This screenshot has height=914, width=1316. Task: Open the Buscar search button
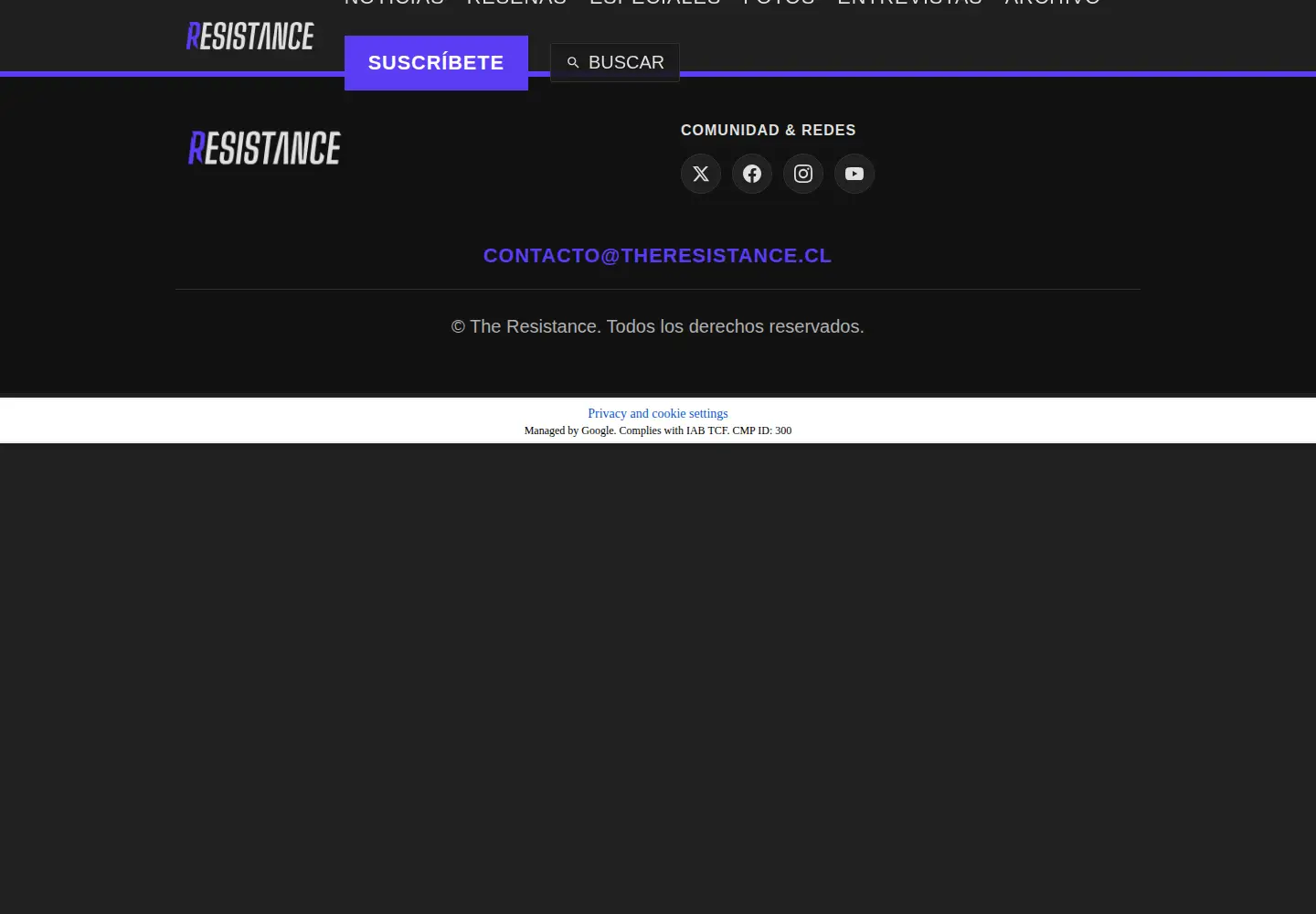point(615,63)
